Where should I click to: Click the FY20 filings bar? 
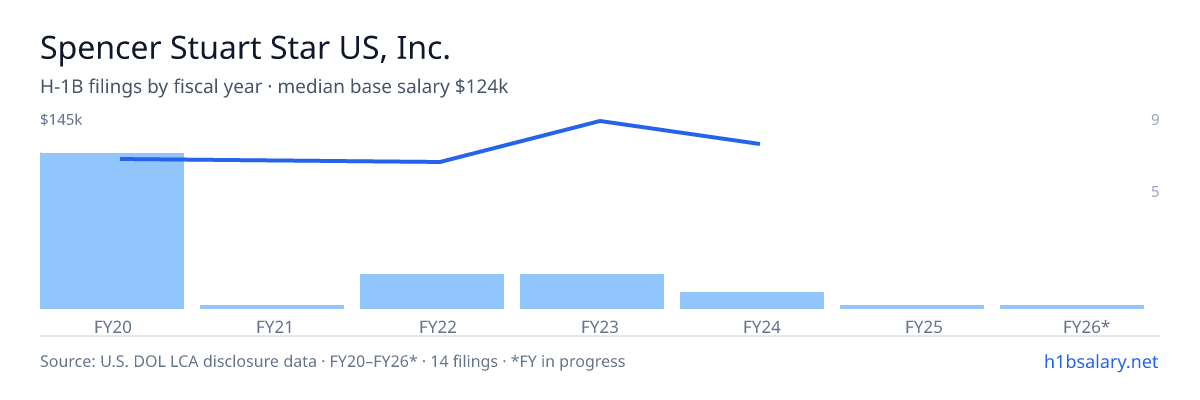(112, 231)
